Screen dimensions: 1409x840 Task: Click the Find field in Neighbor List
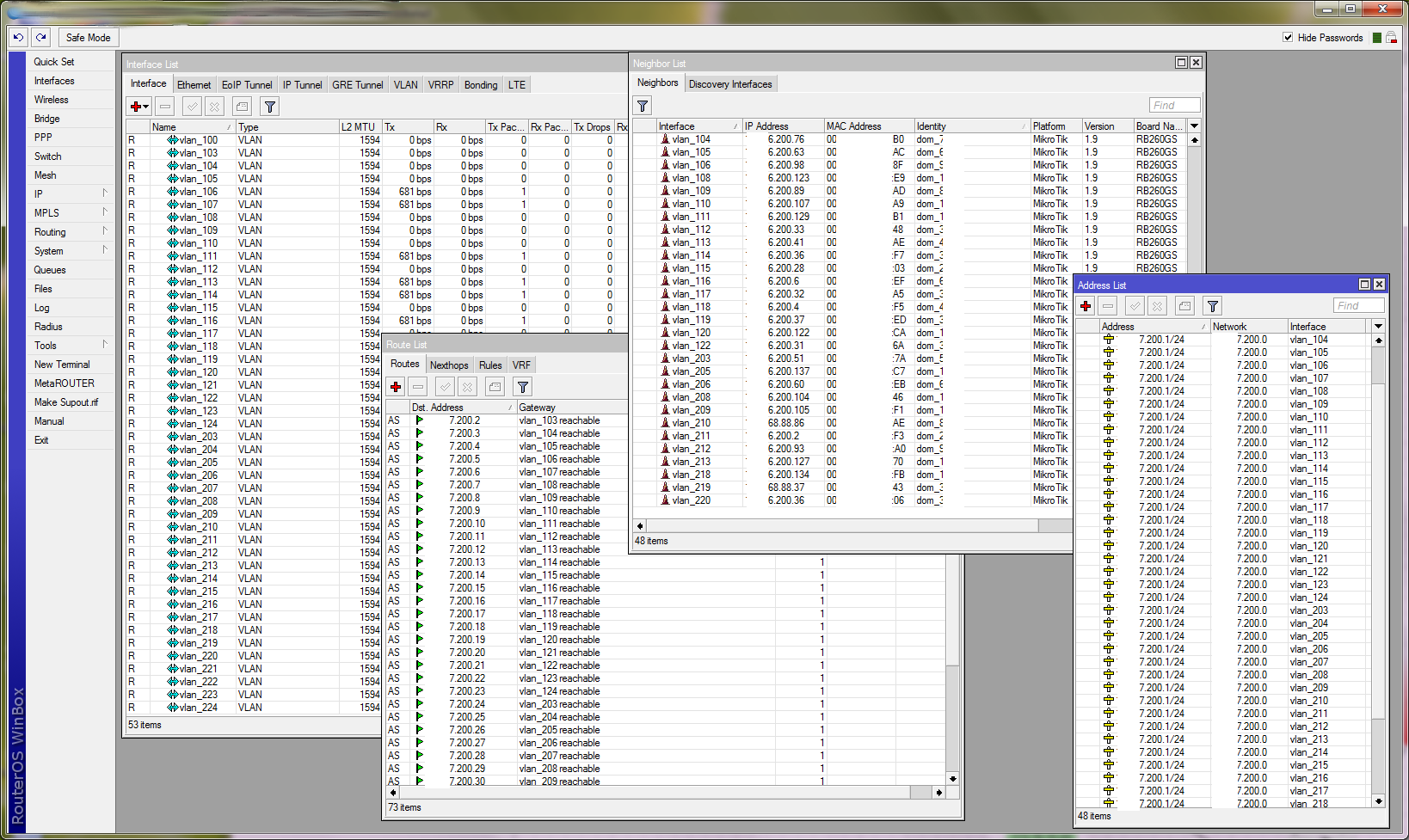(x=1174, y=105)
